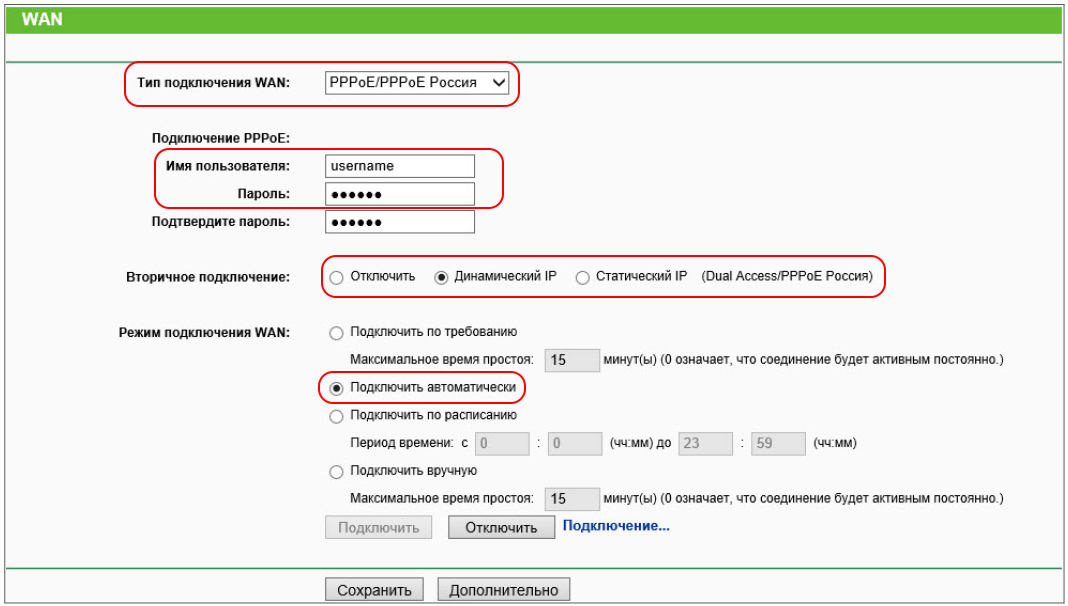Viewport: 1068px width, 606px height.
Task: Click Режим подключения WAN label
Action: (x=204, y=333)
